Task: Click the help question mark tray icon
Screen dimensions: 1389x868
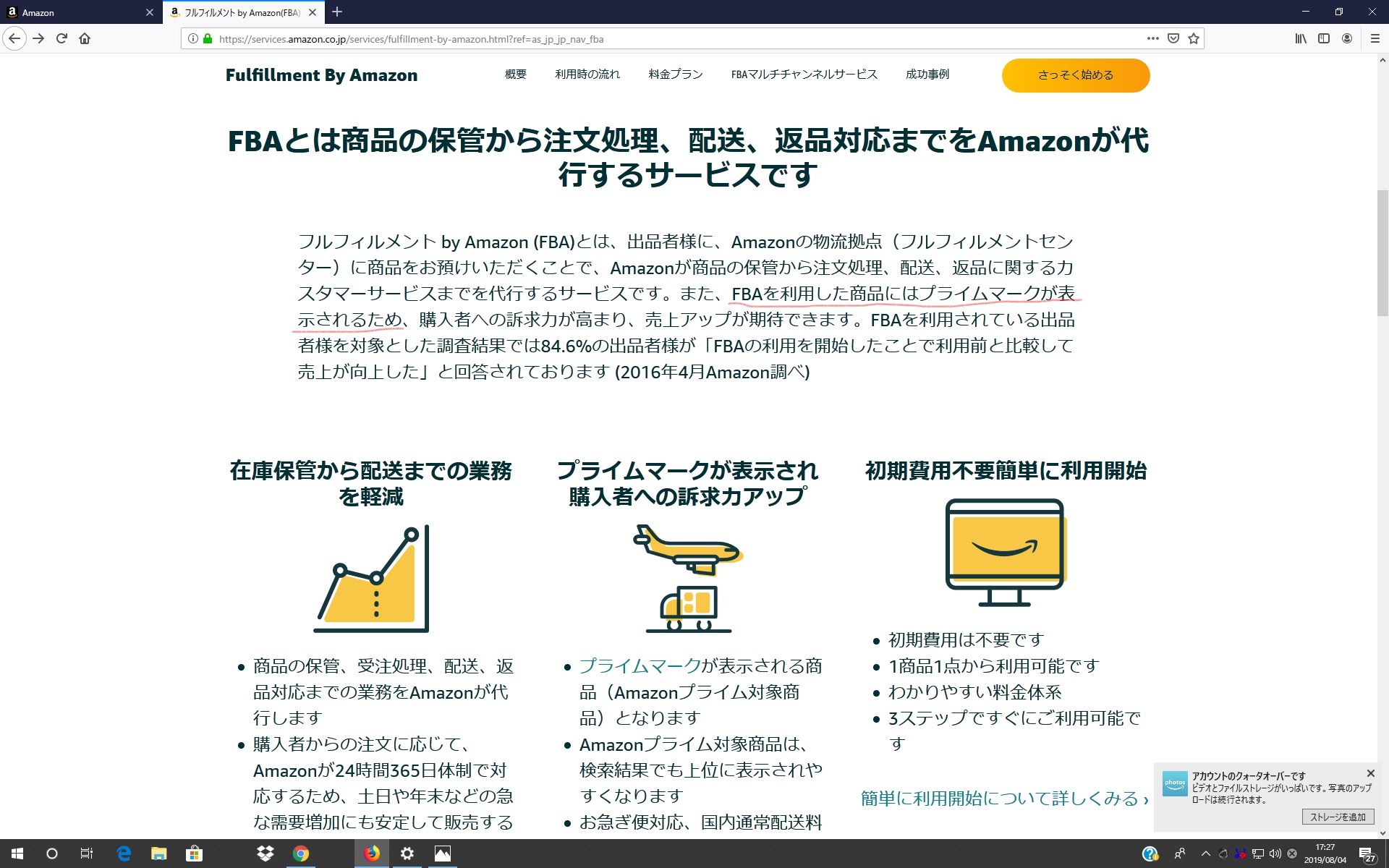Action: click(1150, 854)
